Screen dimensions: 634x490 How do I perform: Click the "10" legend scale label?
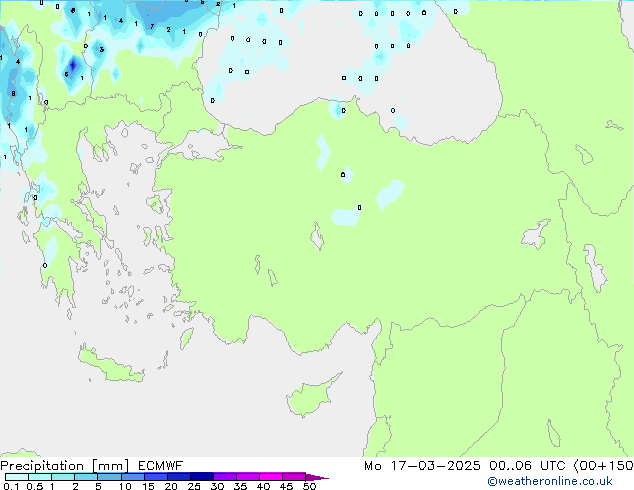[x=125, y=486]
